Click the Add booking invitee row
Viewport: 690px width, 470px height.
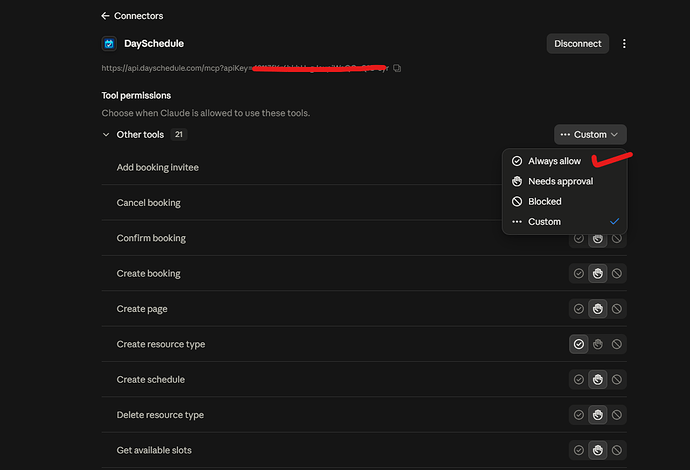[x=364, y=167]
